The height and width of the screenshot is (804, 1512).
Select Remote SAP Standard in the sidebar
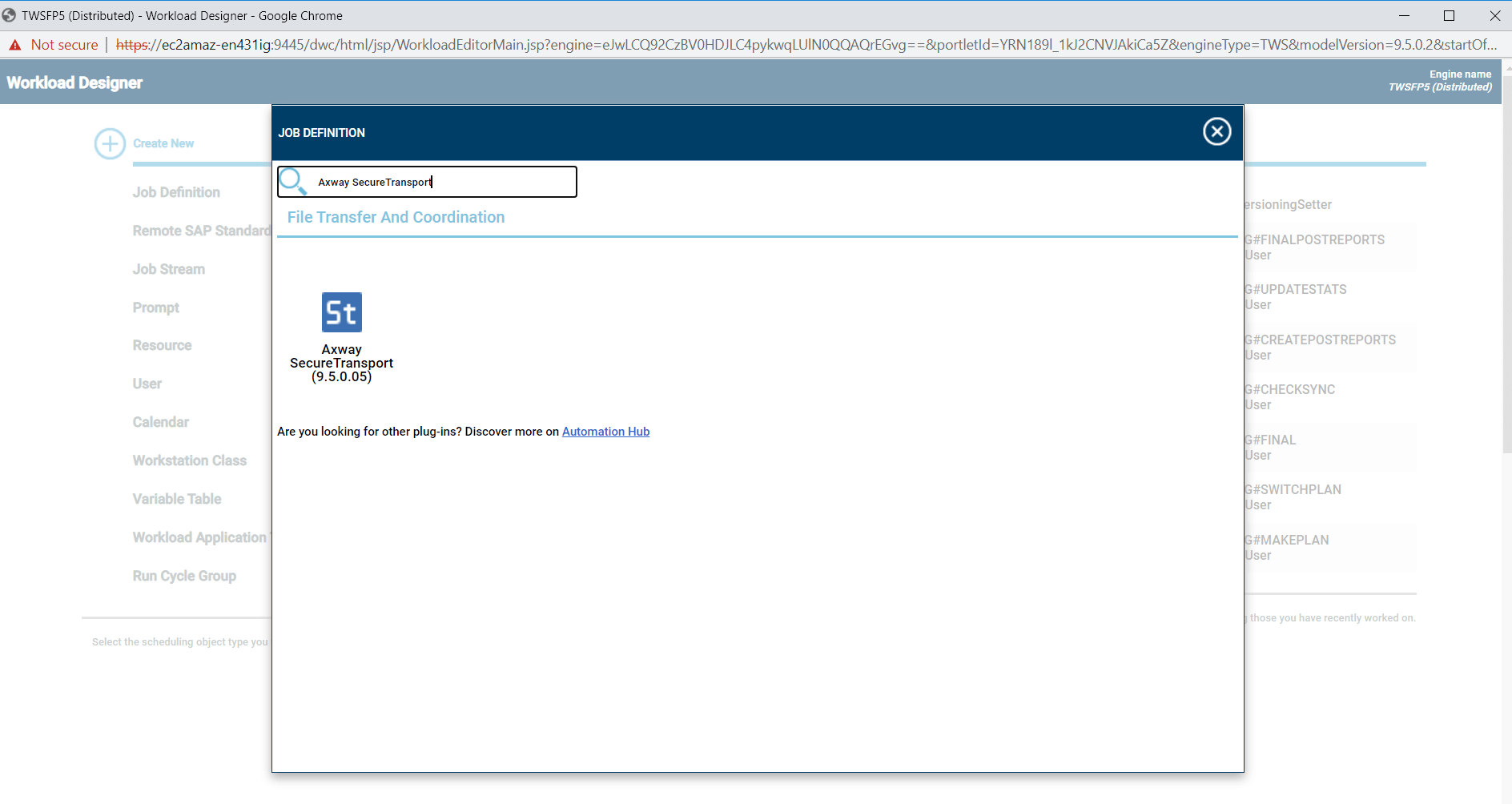[x=199, y=231]
